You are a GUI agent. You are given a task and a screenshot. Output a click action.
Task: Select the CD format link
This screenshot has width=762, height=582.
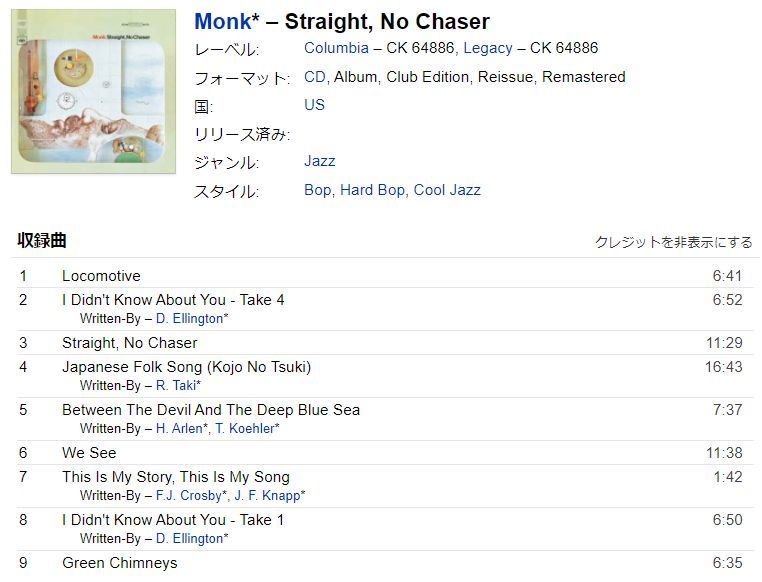[314, 77]
